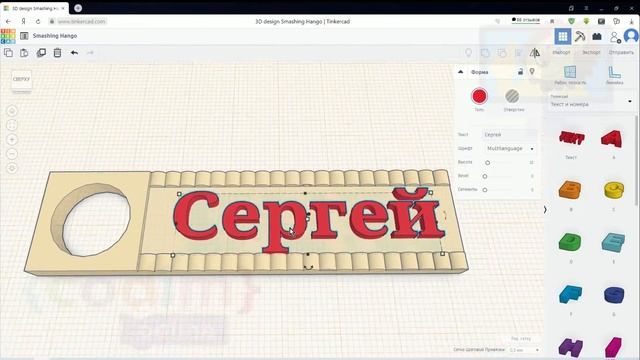Zoom out with the minus icon

click(12, 154)
